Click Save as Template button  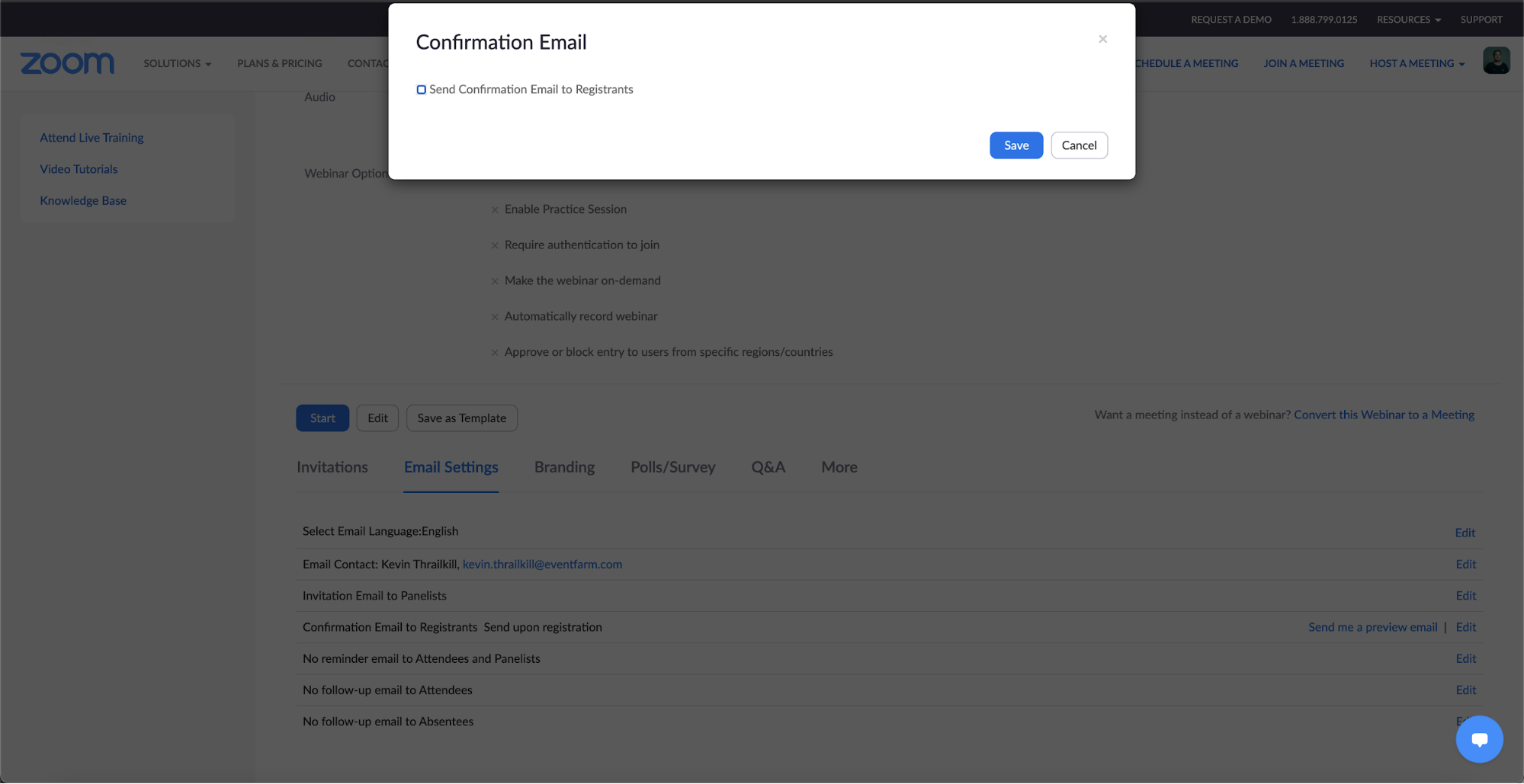click(x=461, y=418)
